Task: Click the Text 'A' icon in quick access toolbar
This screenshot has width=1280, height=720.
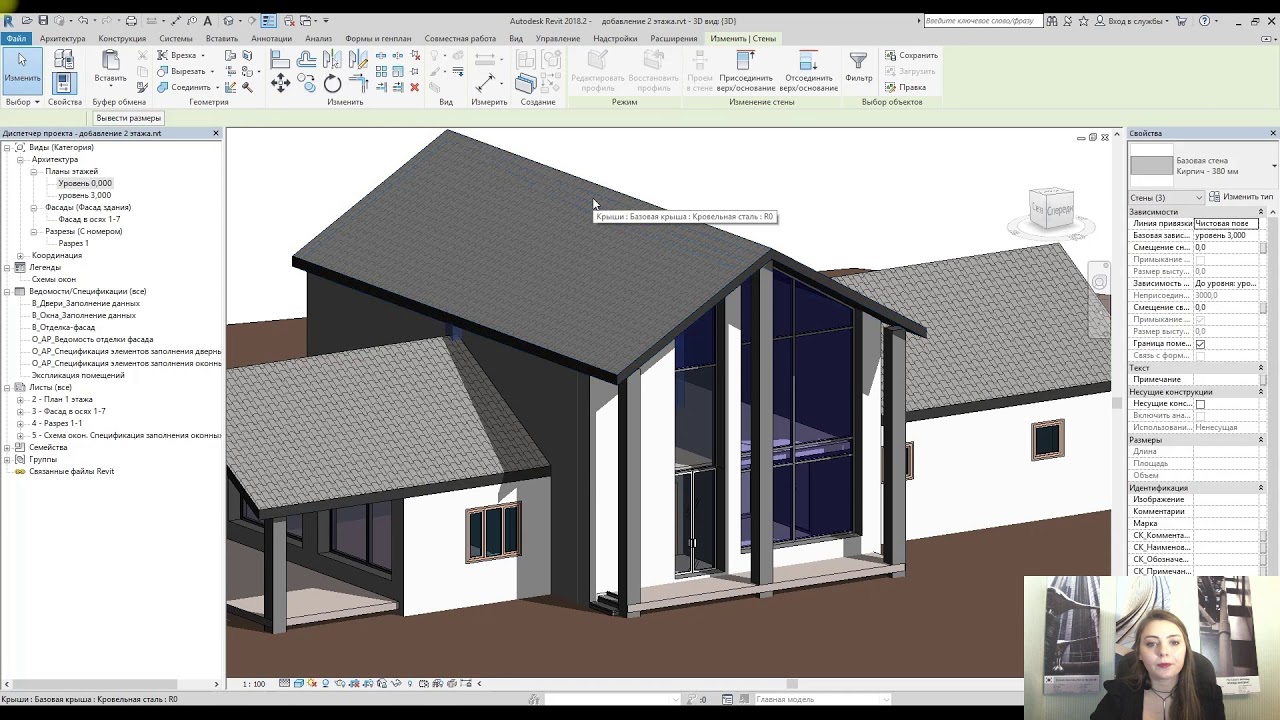Action: (207, 20)
